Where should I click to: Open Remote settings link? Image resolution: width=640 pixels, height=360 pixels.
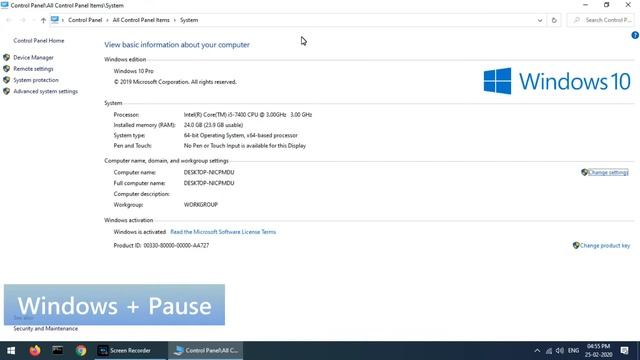33,69
